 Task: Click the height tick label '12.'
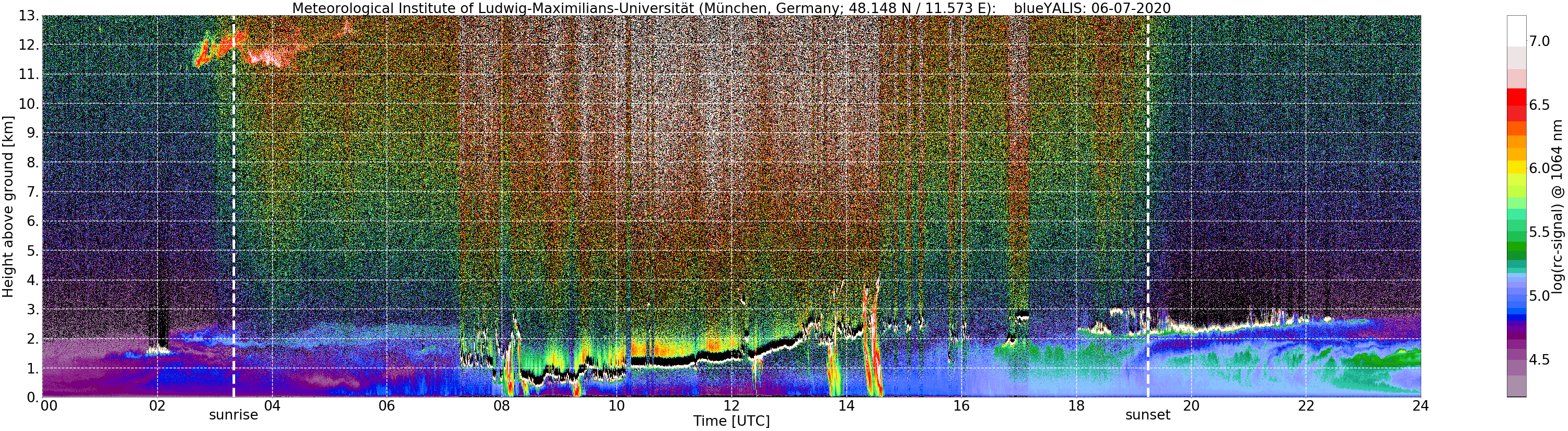pyautogui.click(x=28, y=46)
